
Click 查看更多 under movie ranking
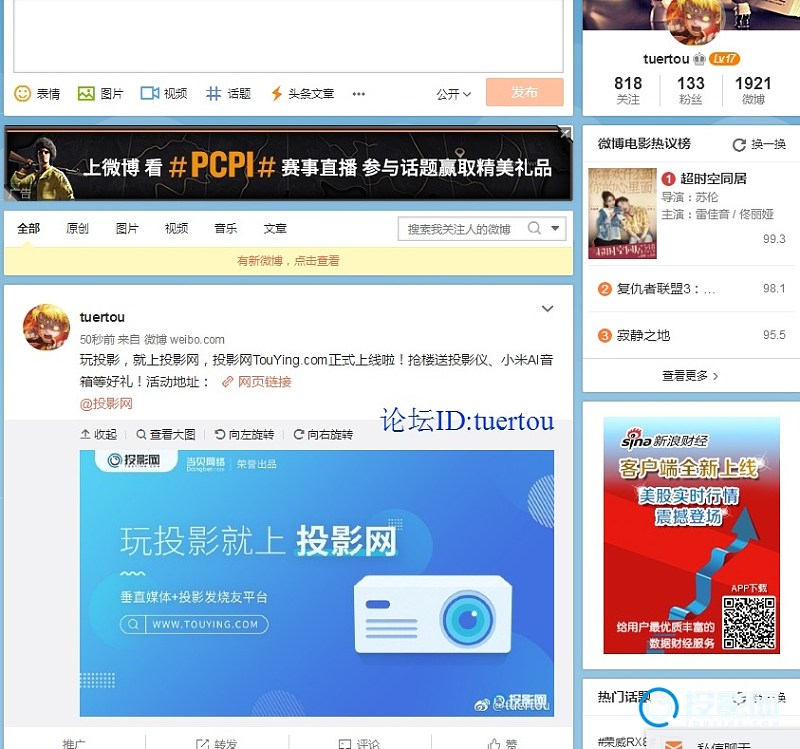point(690,376)
